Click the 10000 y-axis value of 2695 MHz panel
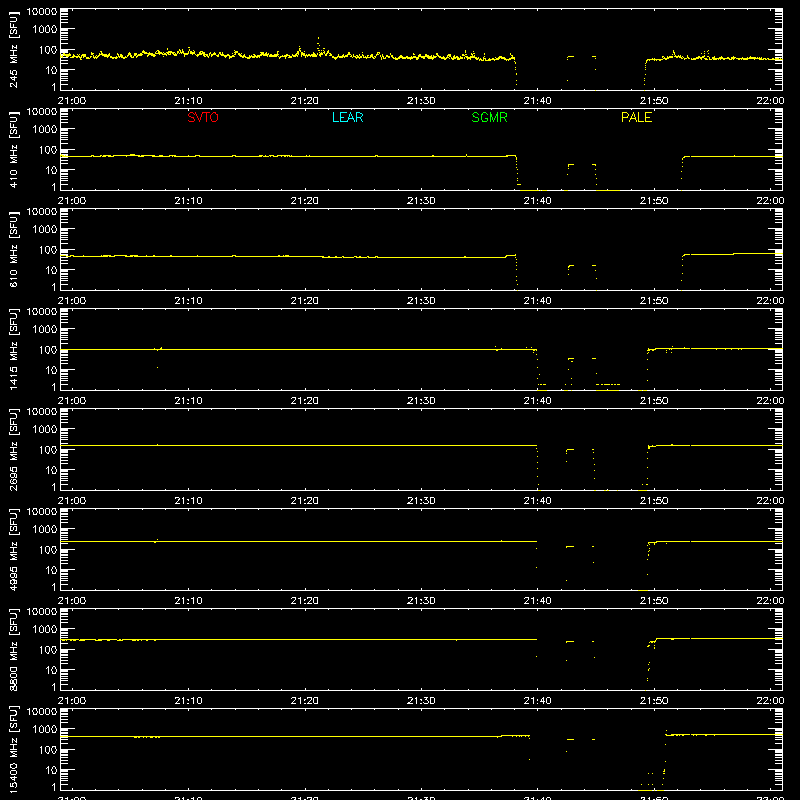The width and height of the screenshot is (800, 800). coord(42,412)
